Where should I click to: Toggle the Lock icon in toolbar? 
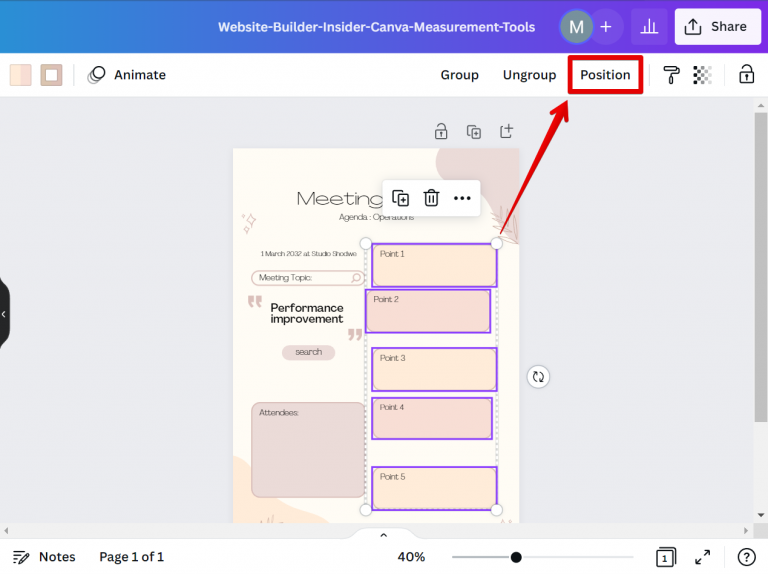coord(746,74)
